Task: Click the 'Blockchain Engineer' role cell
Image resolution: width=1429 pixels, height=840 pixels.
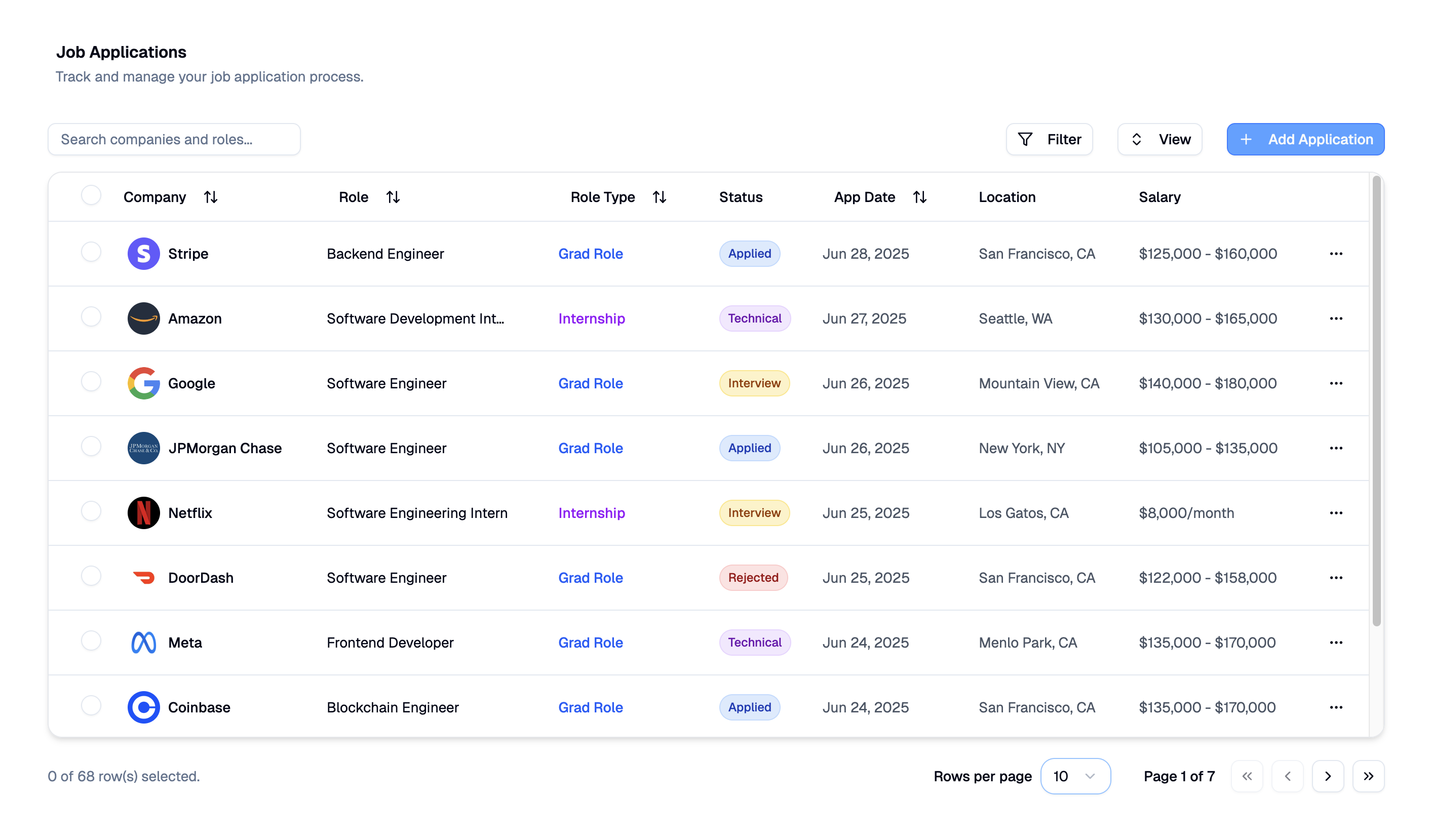Action: (x=393, y=707)
